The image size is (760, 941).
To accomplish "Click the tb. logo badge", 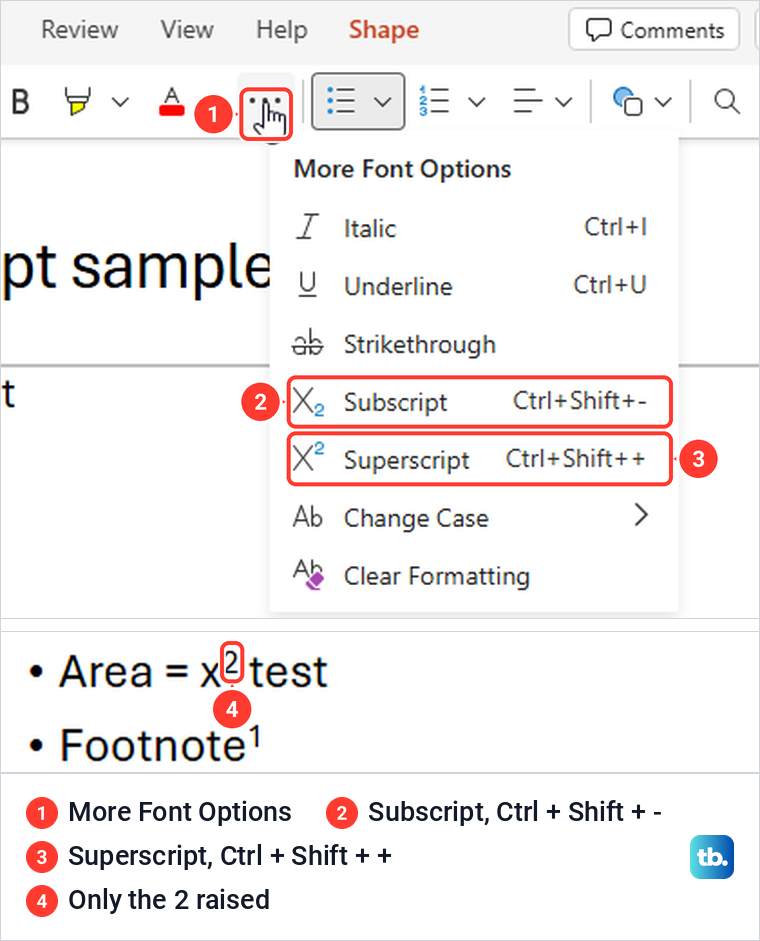I will point(712,857).
